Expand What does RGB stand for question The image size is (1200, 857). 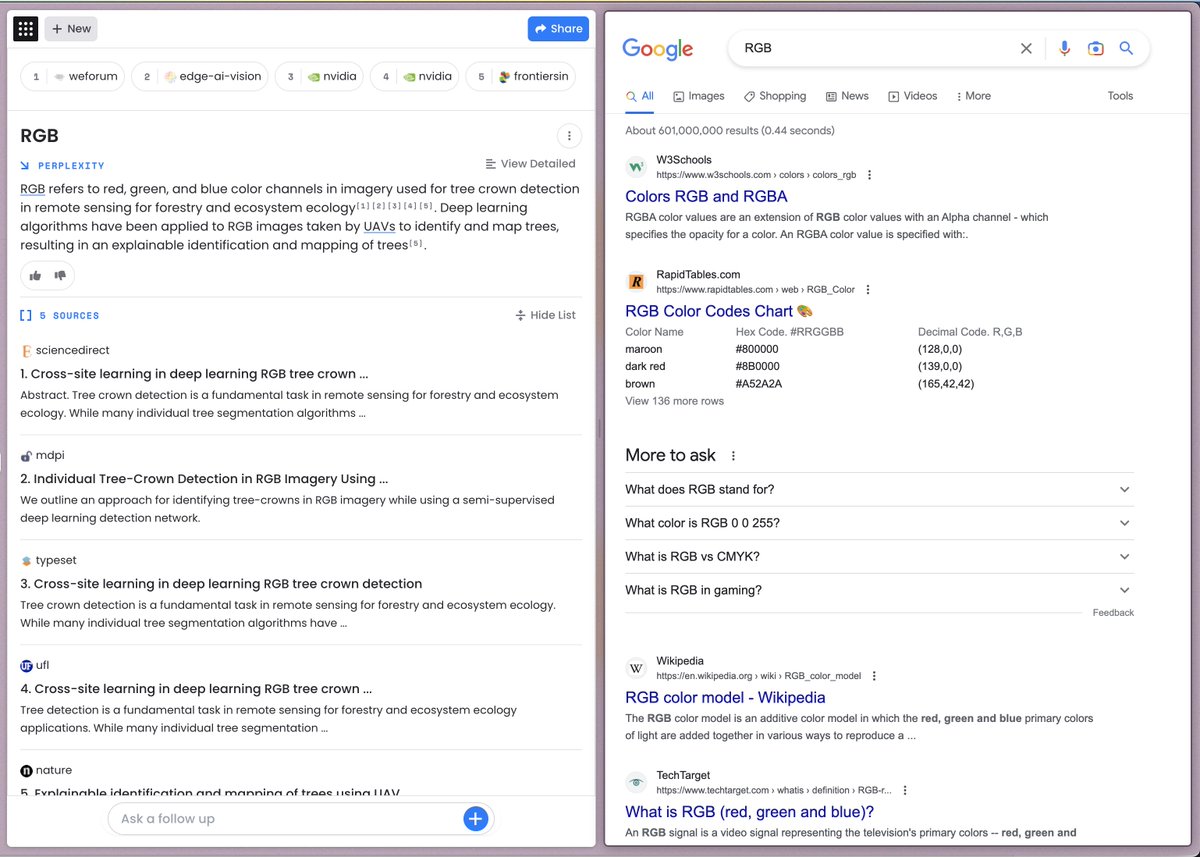tap(879, 490)
